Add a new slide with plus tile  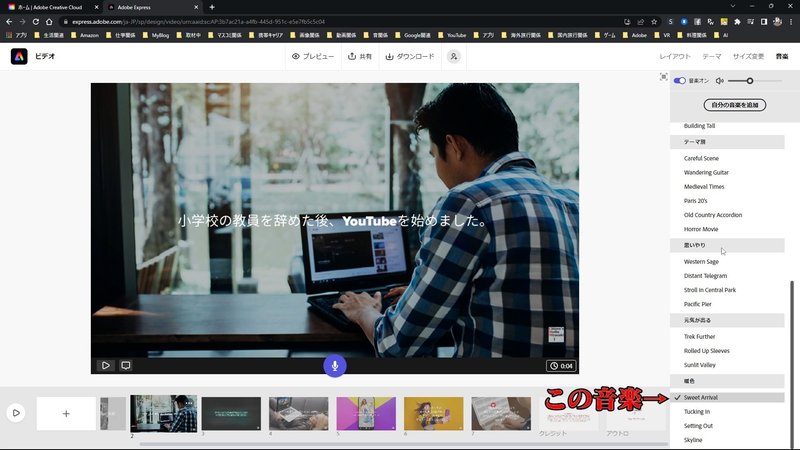pyautogui.click(x=66, y=414)
